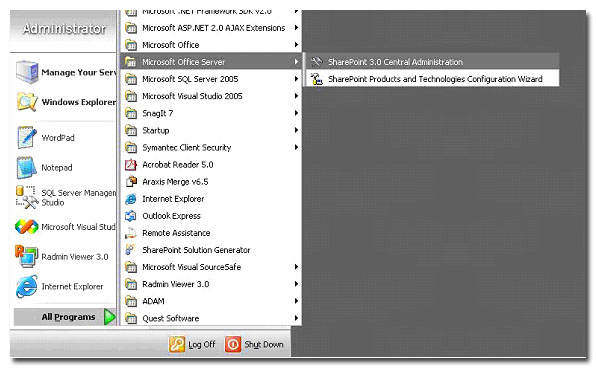Viewport: 596px width, 368px height.
Task: Click the SharePoint Central Administration tools icon
Action: pyautogui.click(x=316, y=62)
